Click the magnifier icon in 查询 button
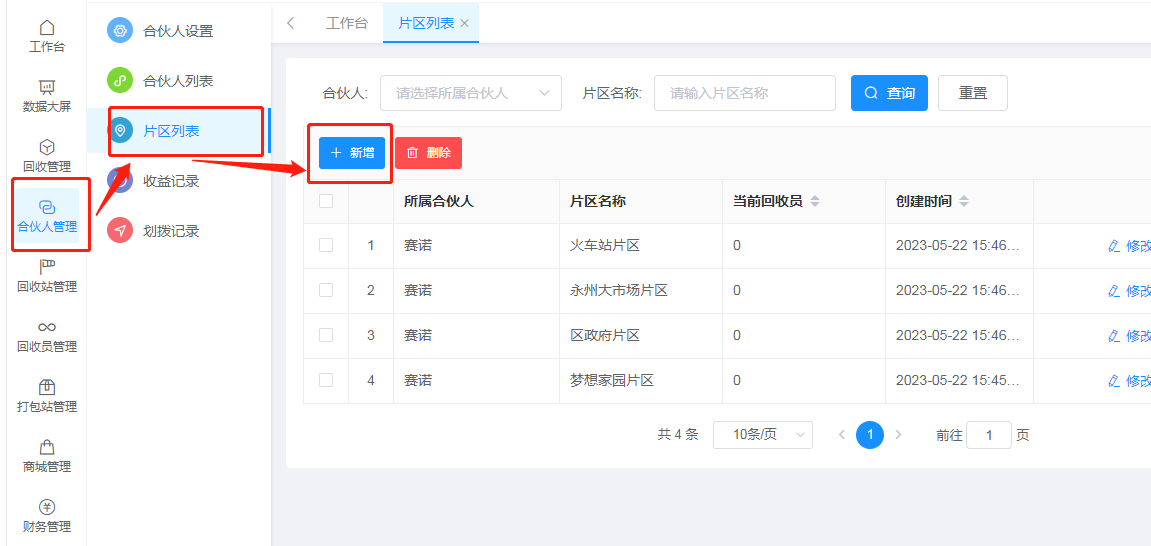The image size is (1151, 546). pos(871,93)
